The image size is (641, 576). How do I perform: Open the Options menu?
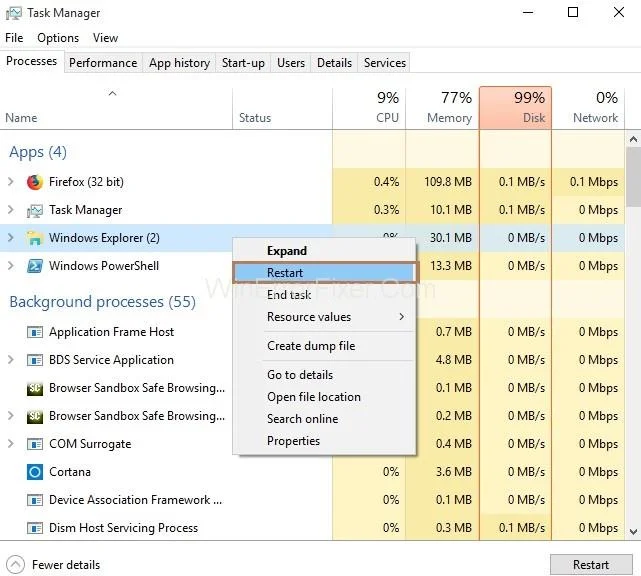[x=58, y=38]
